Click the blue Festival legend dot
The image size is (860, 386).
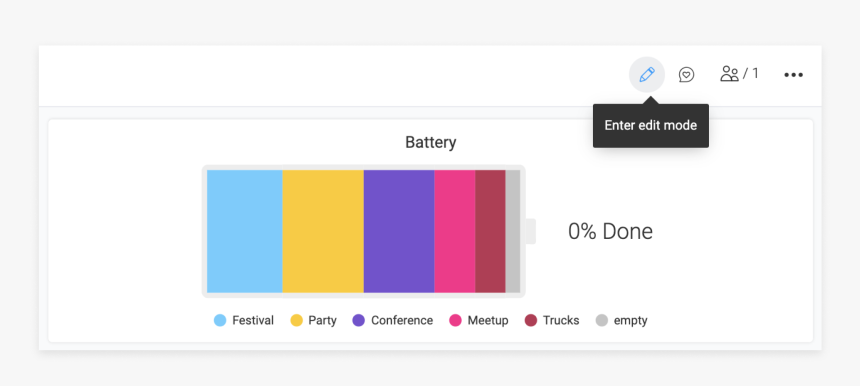pyautogui.click(x=220, y=320)
